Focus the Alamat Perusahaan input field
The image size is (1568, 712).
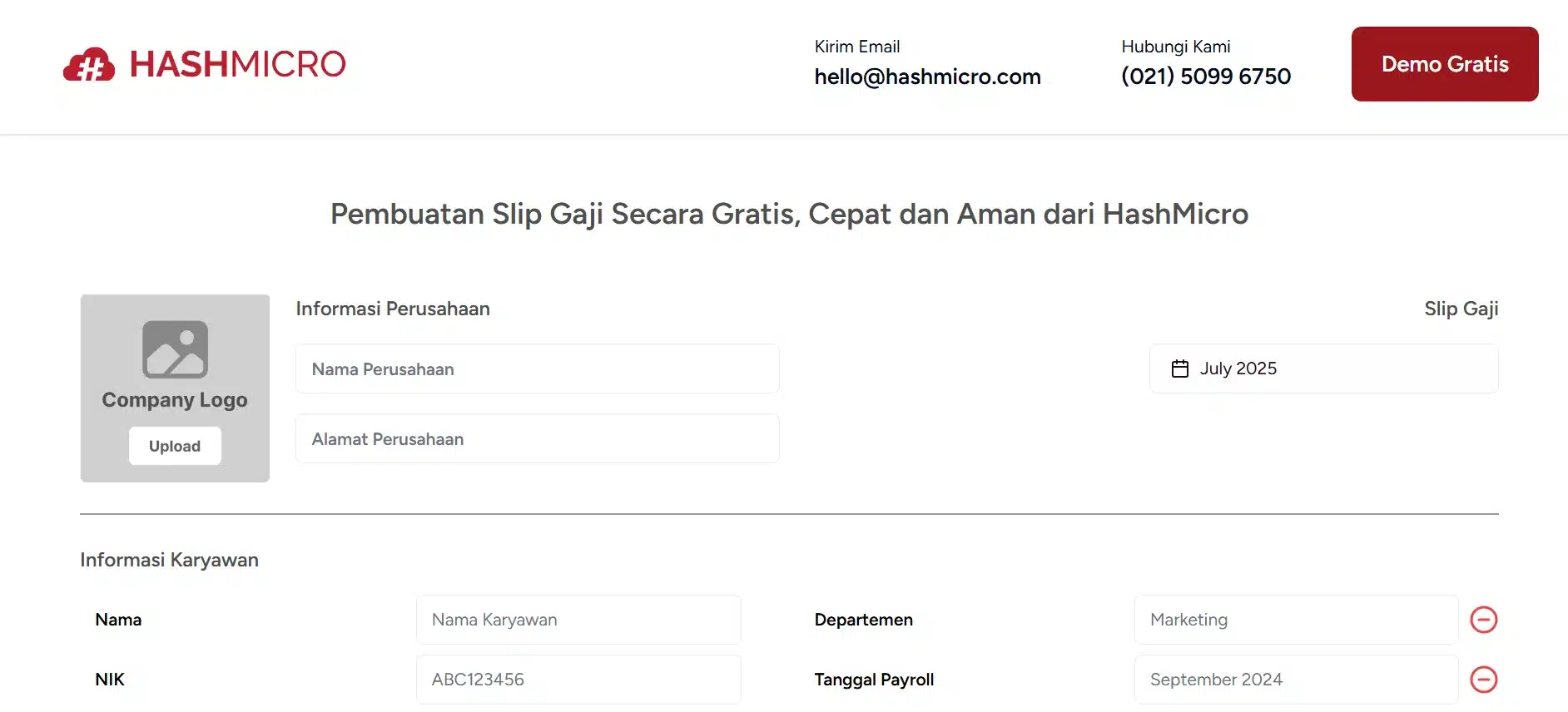click(537, 438)
